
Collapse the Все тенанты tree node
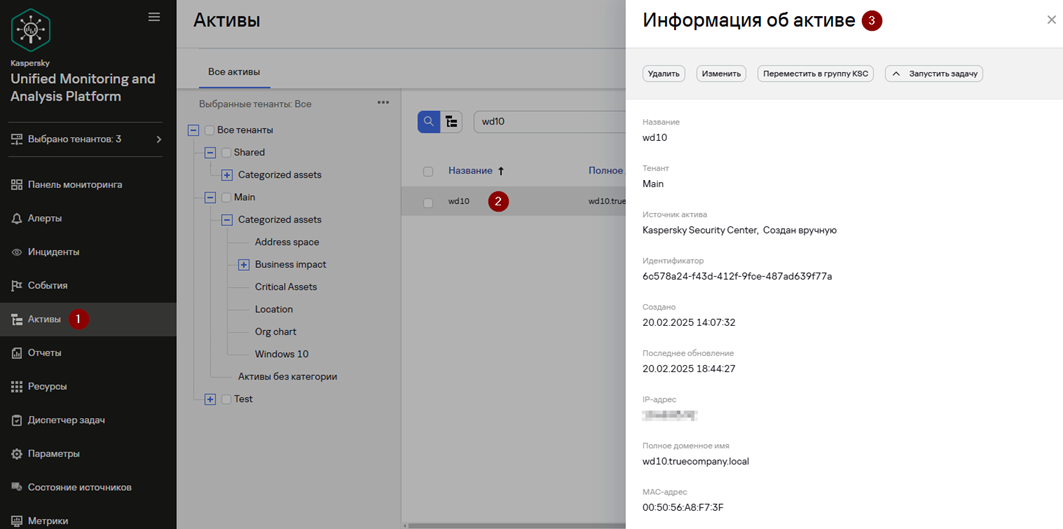[x=193, y=130]
